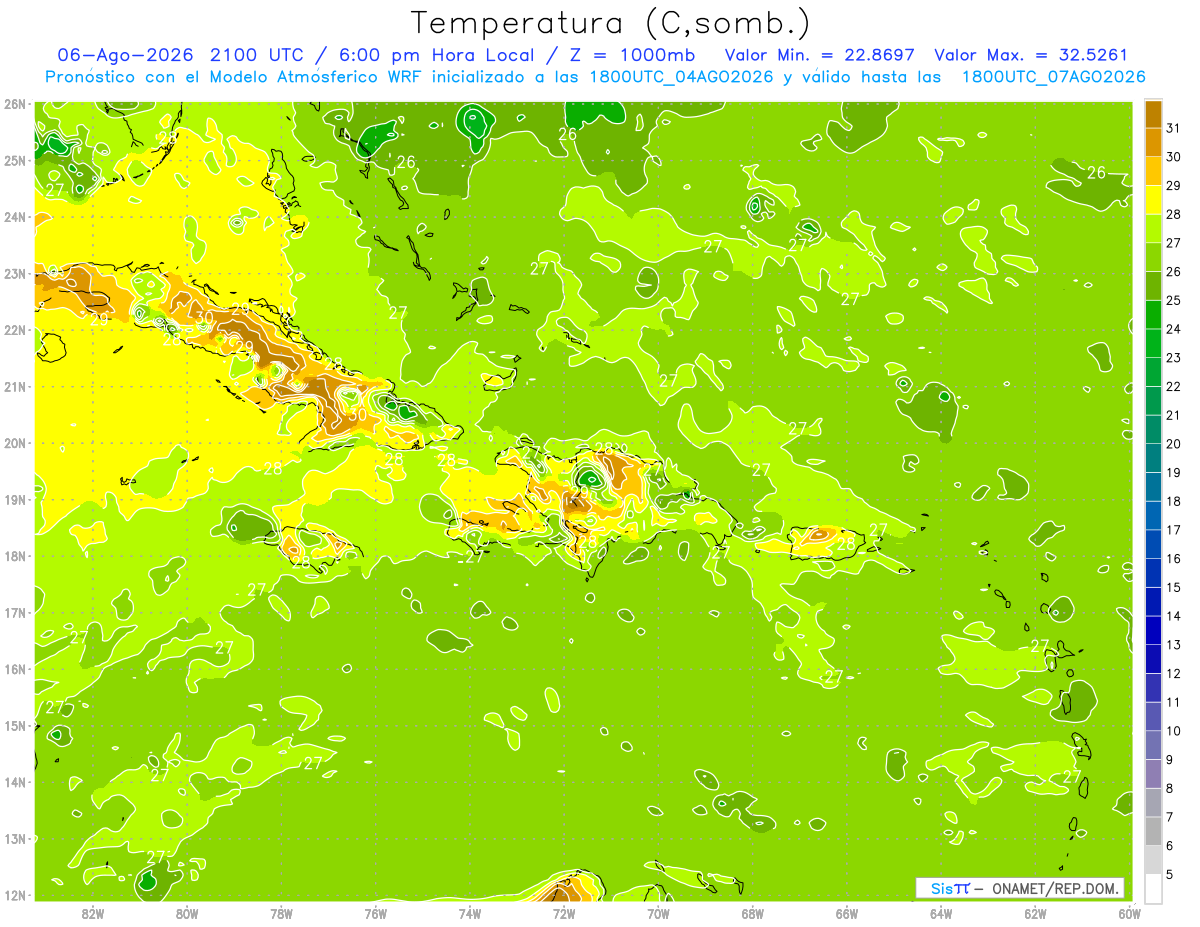Click the color scale label '24'
1200x927 pixels.
pos(1174,329)
